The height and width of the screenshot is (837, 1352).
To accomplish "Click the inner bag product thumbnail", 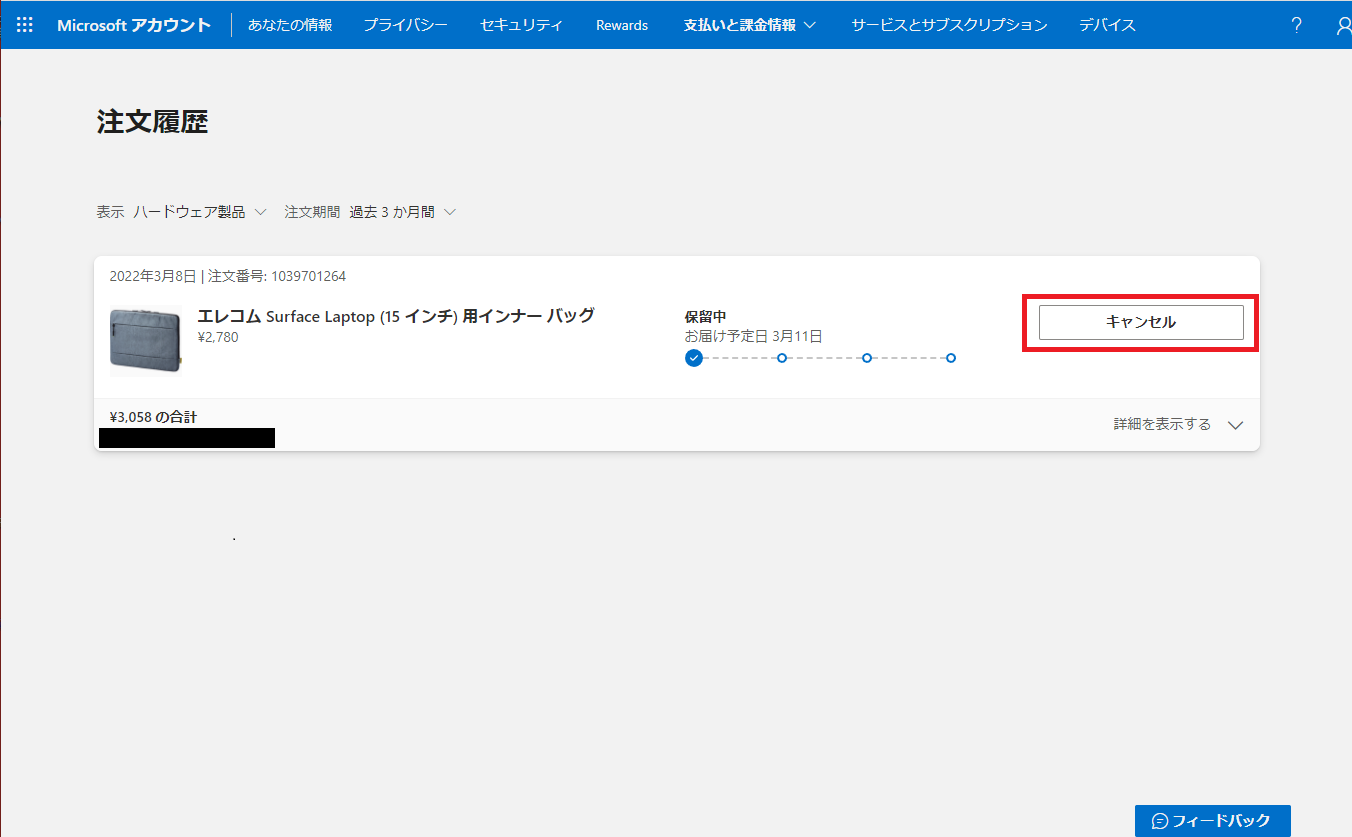I will (146, 340).
